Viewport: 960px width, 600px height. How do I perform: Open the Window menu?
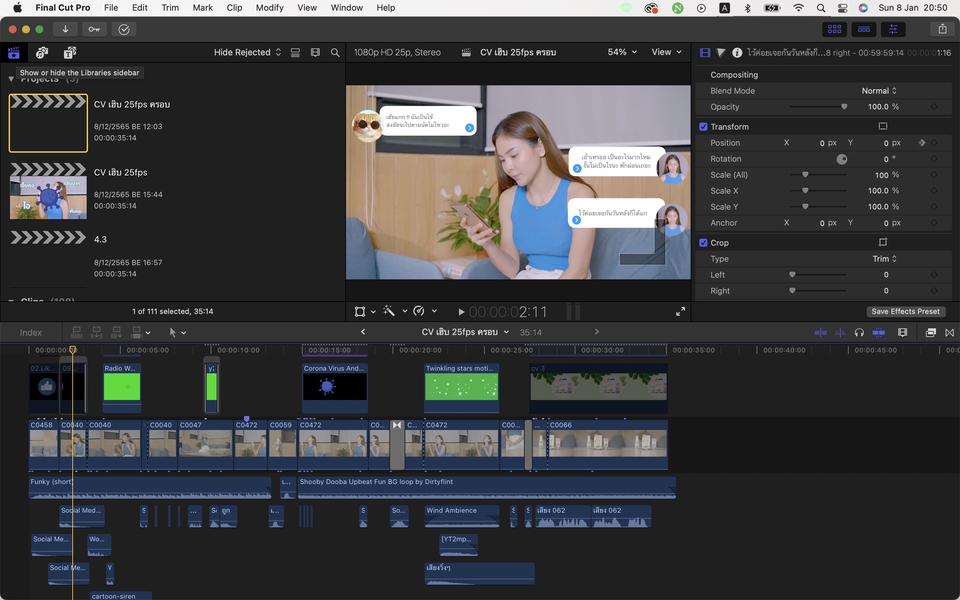pyautogui.click(x=347, y=7)
